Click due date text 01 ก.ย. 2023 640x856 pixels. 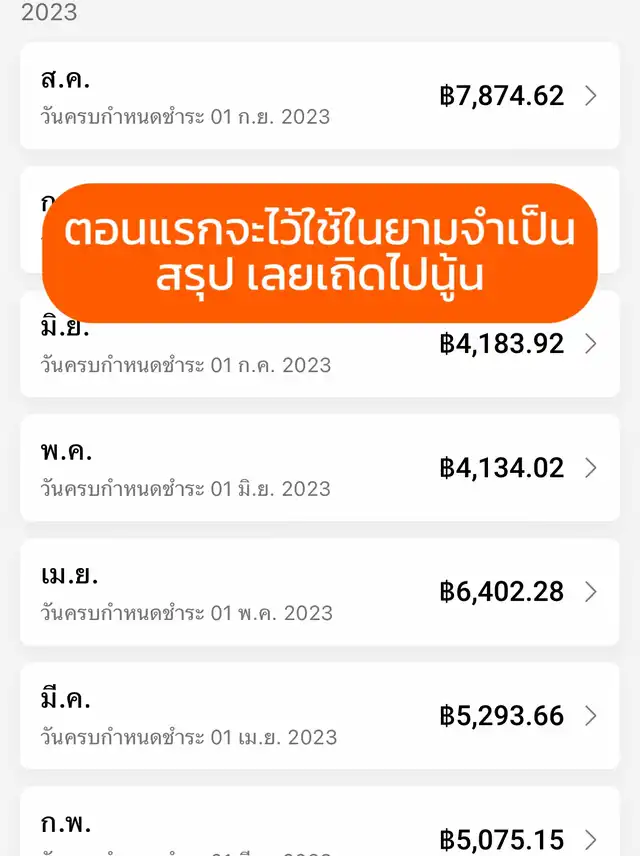point(270,117)
